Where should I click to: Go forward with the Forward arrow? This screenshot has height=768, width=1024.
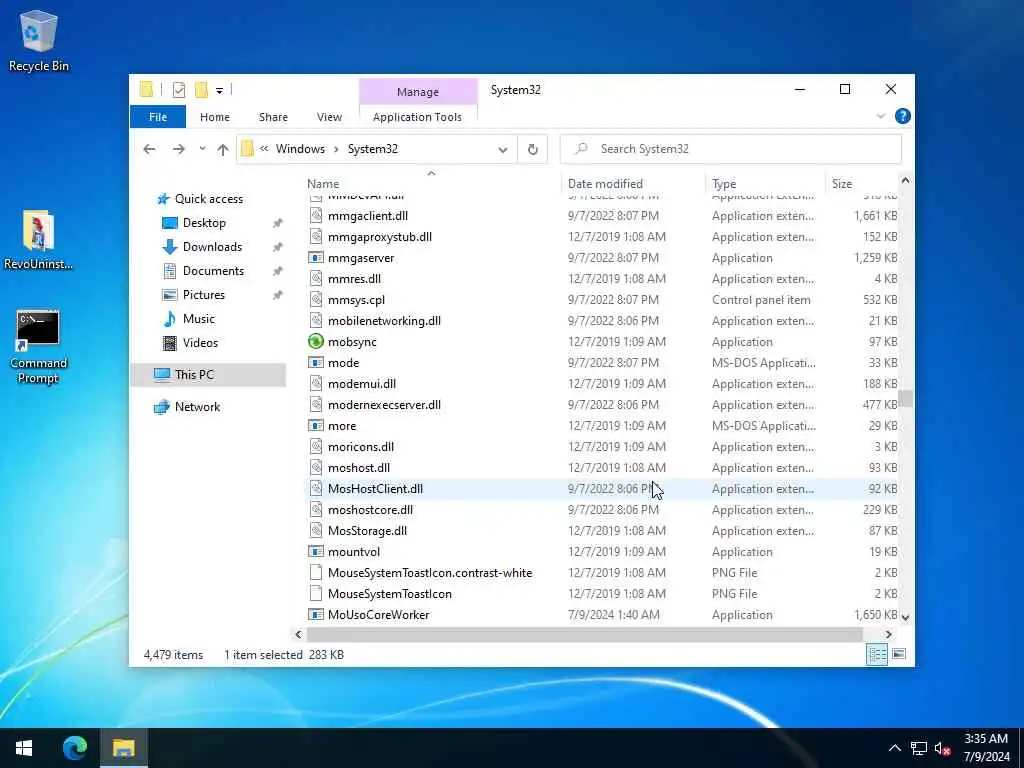pos(178,149)
